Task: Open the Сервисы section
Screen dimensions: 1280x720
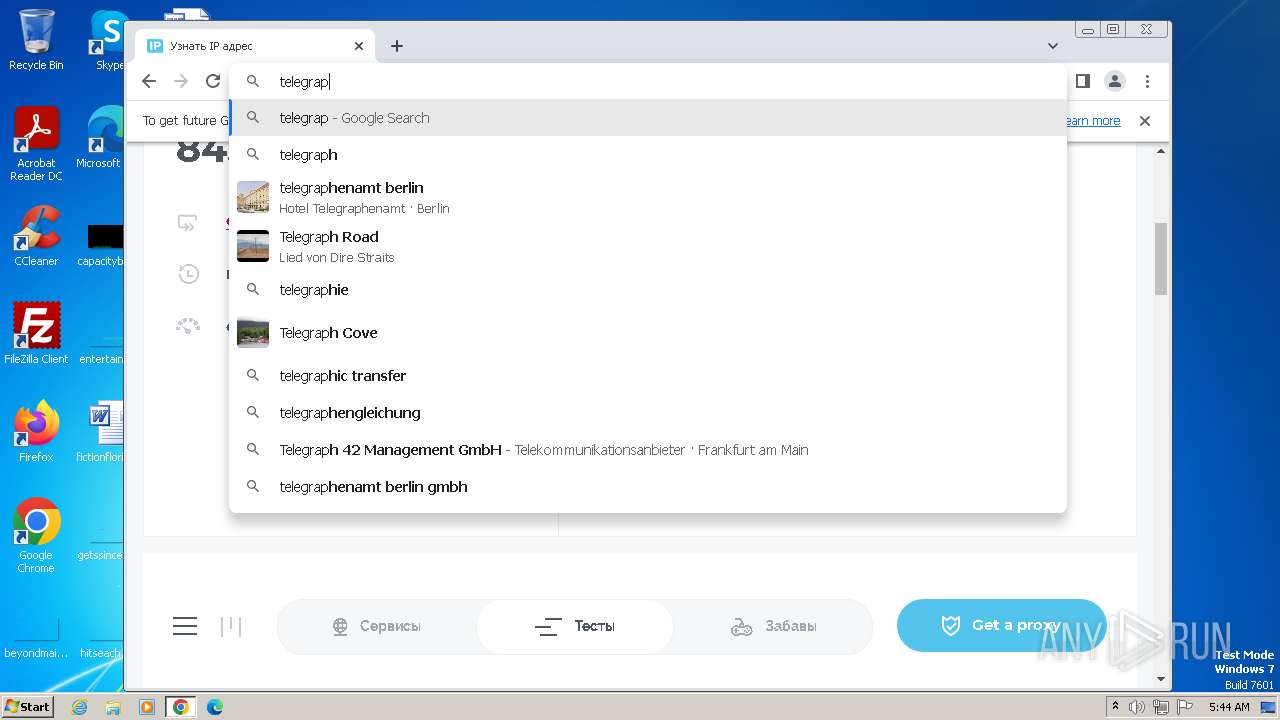Action: point(377,626)
